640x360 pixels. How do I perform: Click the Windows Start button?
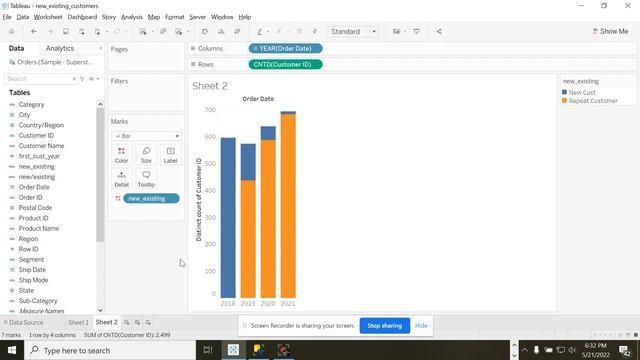pos(12,350)
